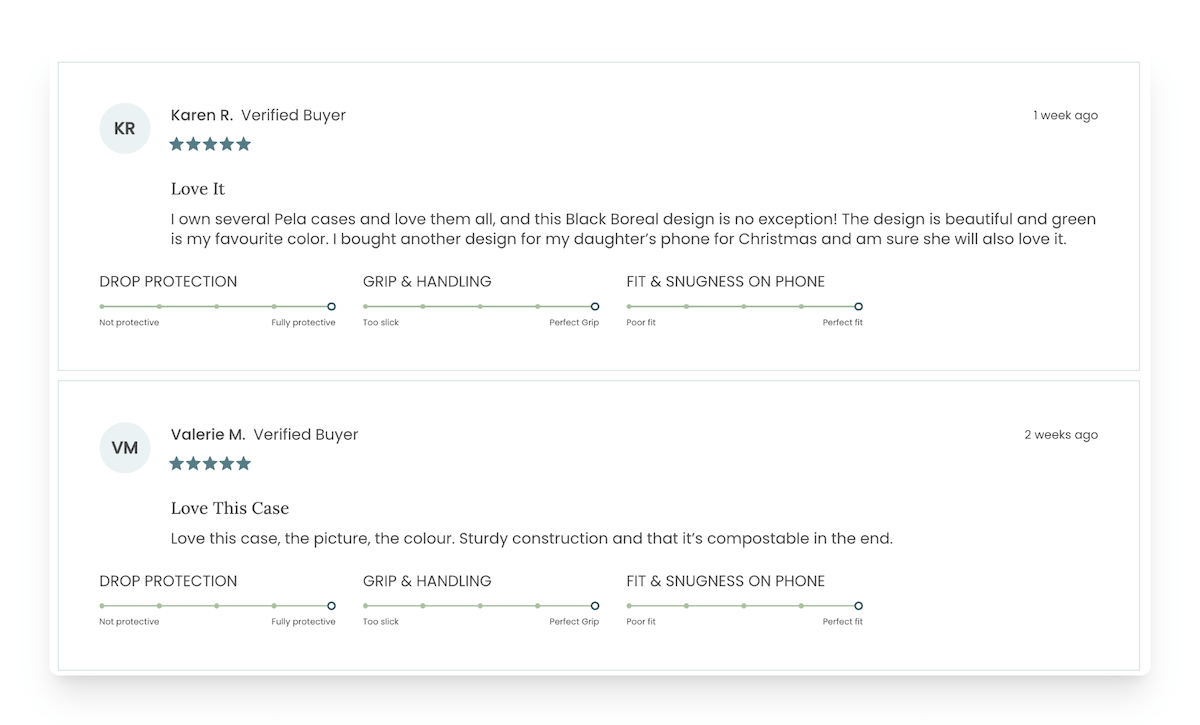
Task: Select the FIT & SNUGNESS ON PHONE heading
Action: pyautogui.click(x=726, y=281)
